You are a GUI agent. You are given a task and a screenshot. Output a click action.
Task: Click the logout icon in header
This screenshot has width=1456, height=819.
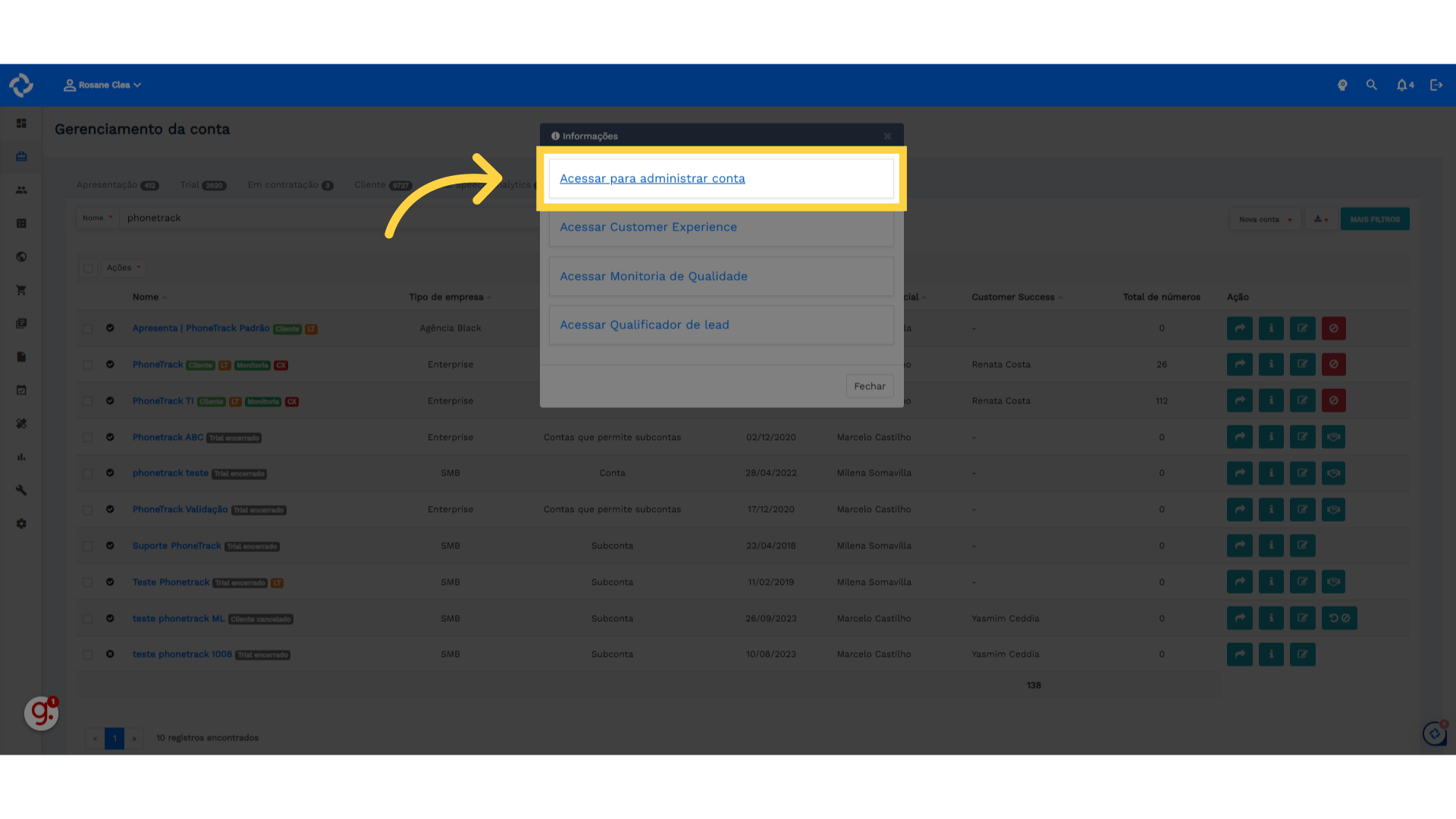coord(1436,85)
